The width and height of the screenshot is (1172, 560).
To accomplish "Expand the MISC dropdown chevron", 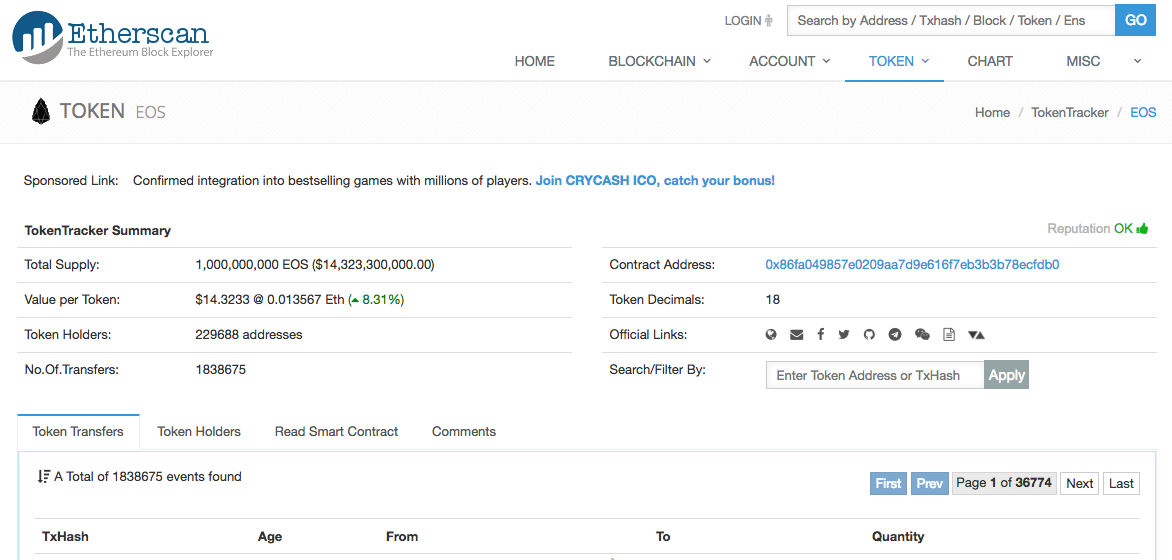I will pos(1138,61).
